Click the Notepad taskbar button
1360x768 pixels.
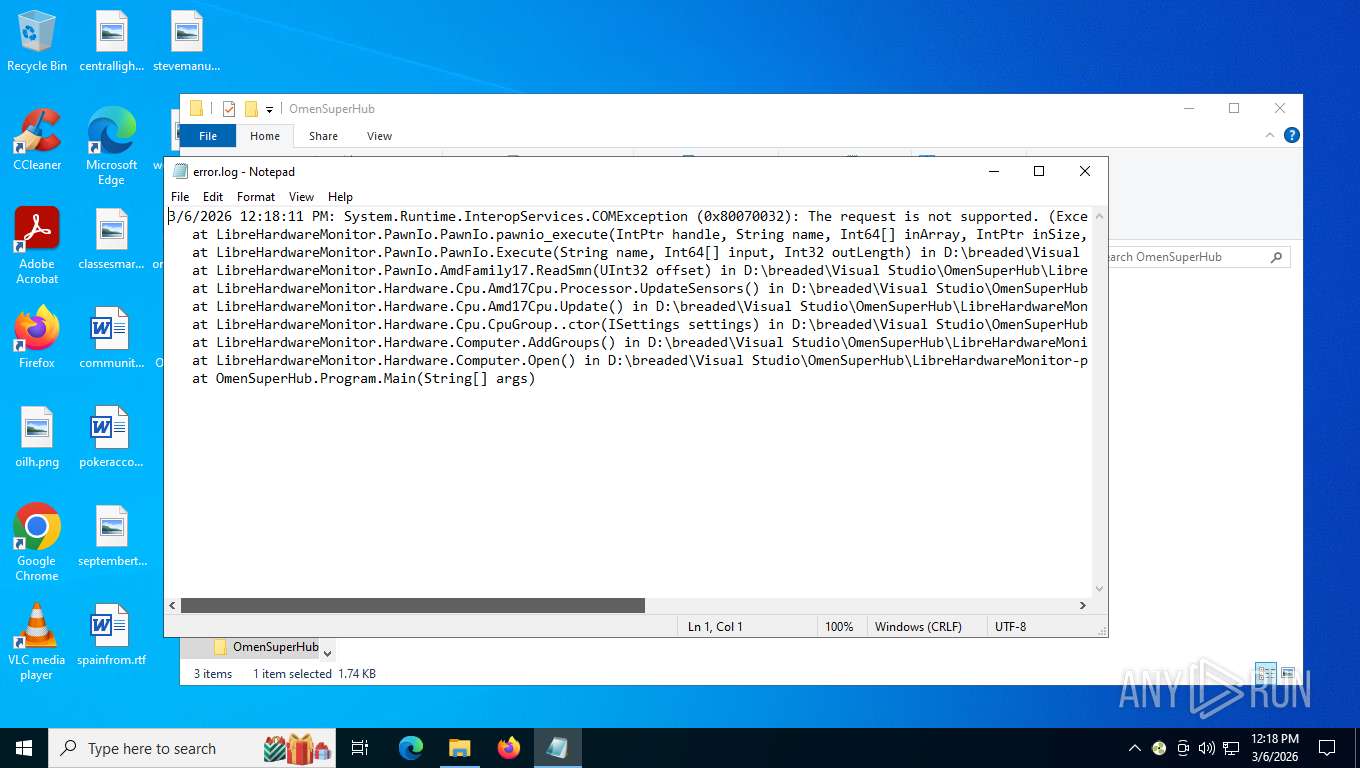558,748
